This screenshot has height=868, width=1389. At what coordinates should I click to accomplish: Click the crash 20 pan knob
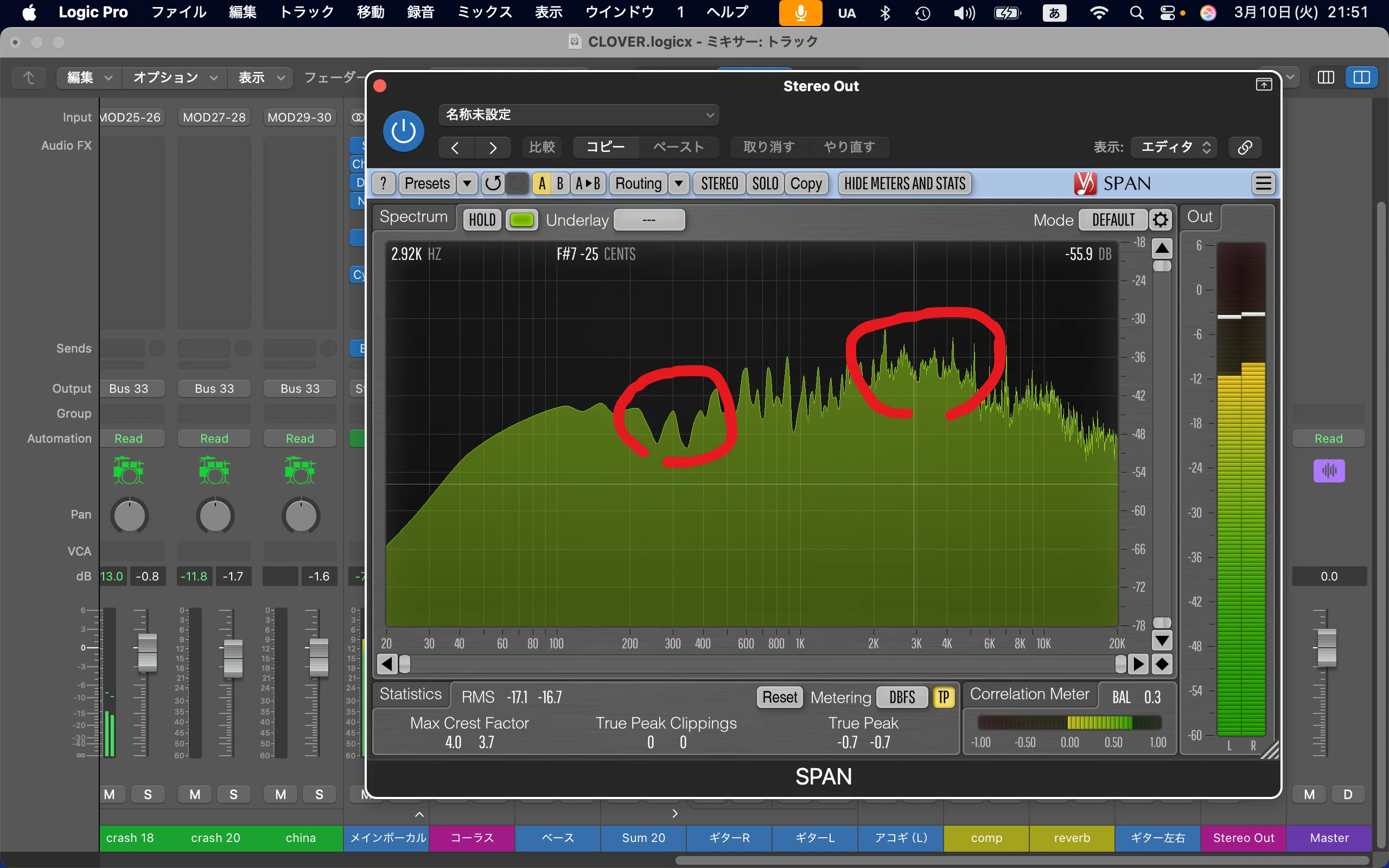pos(215,515)
